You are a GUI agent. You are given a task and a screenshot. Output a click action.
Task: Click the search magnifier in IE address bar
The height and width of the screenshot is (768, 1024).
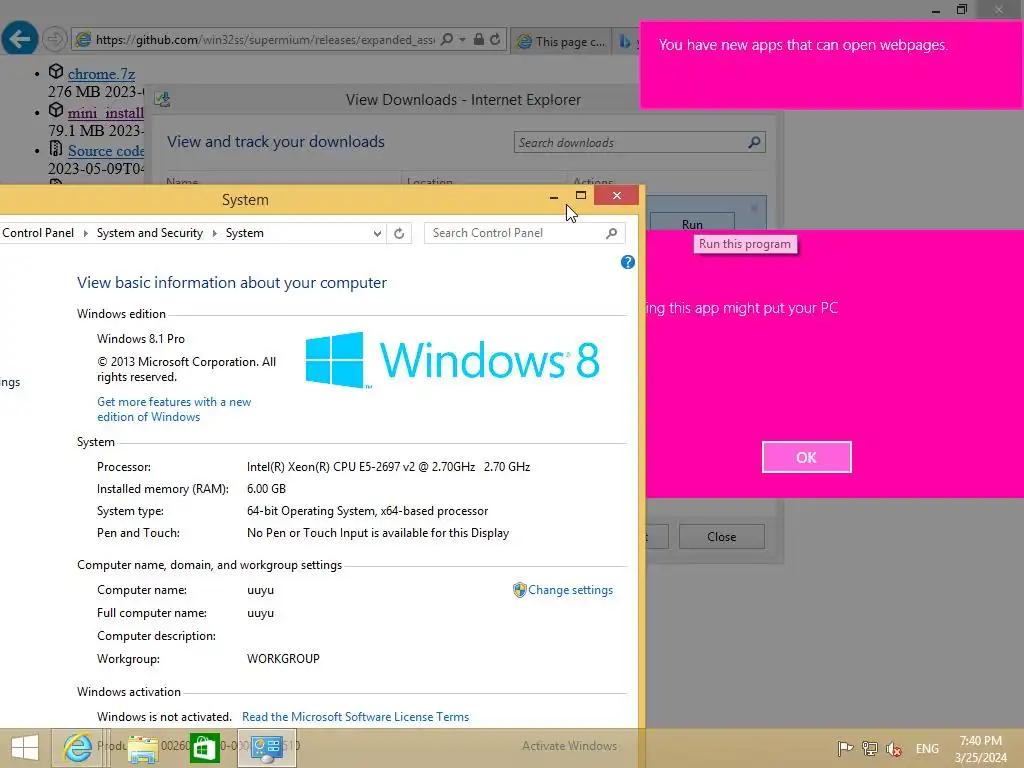click(447, 39)
